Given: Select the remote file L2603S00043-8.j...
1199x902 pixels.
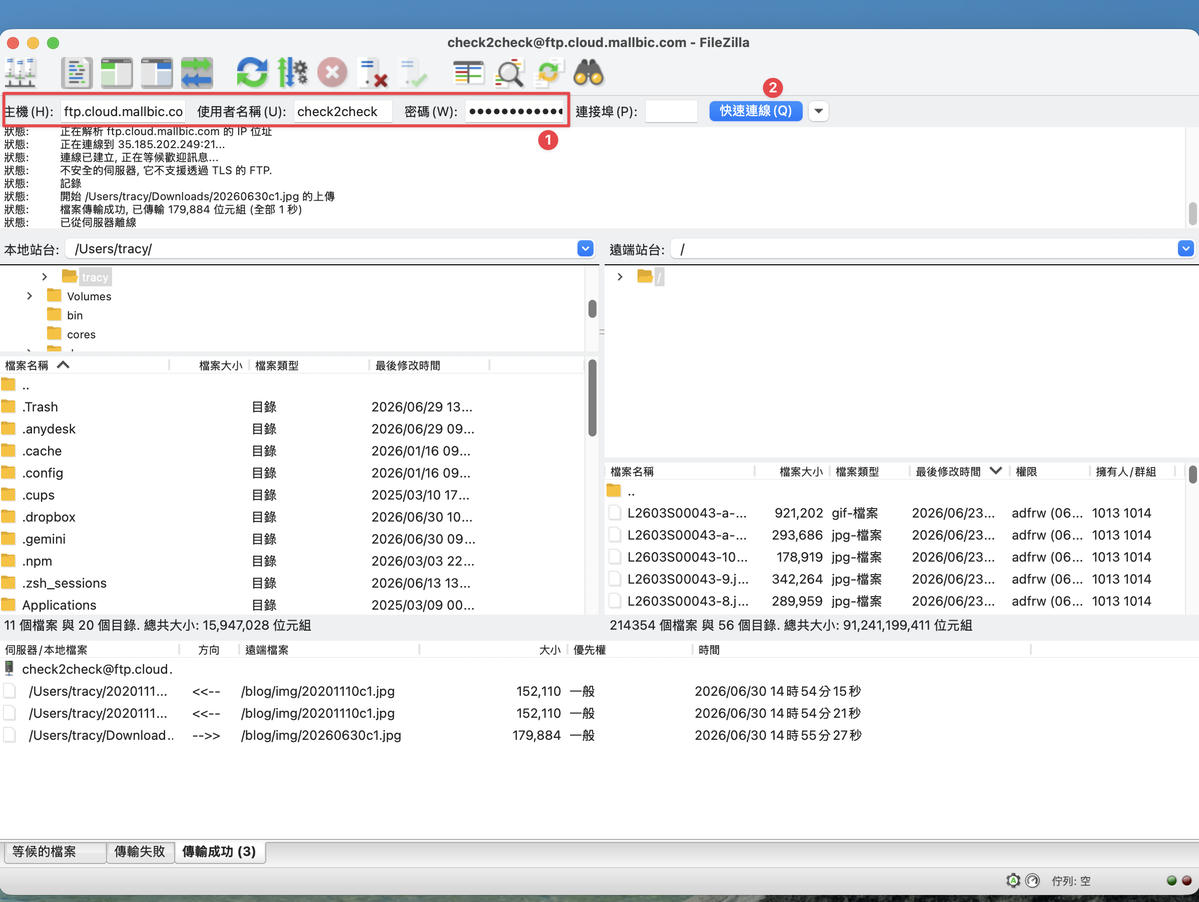Looking at the screenshot, I should 895,602.
